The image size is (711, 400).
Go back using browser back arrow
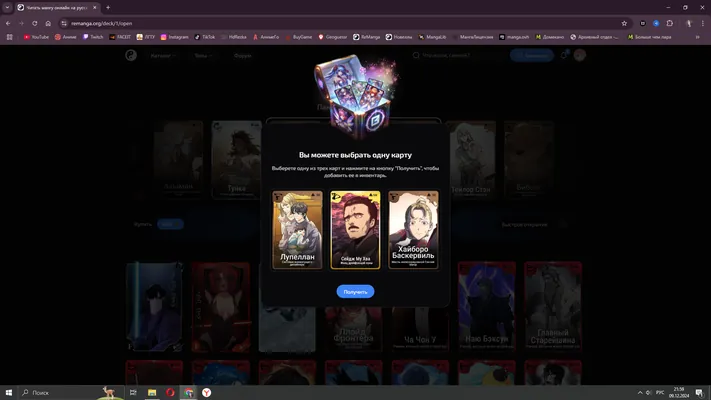(x=8, y=23)
